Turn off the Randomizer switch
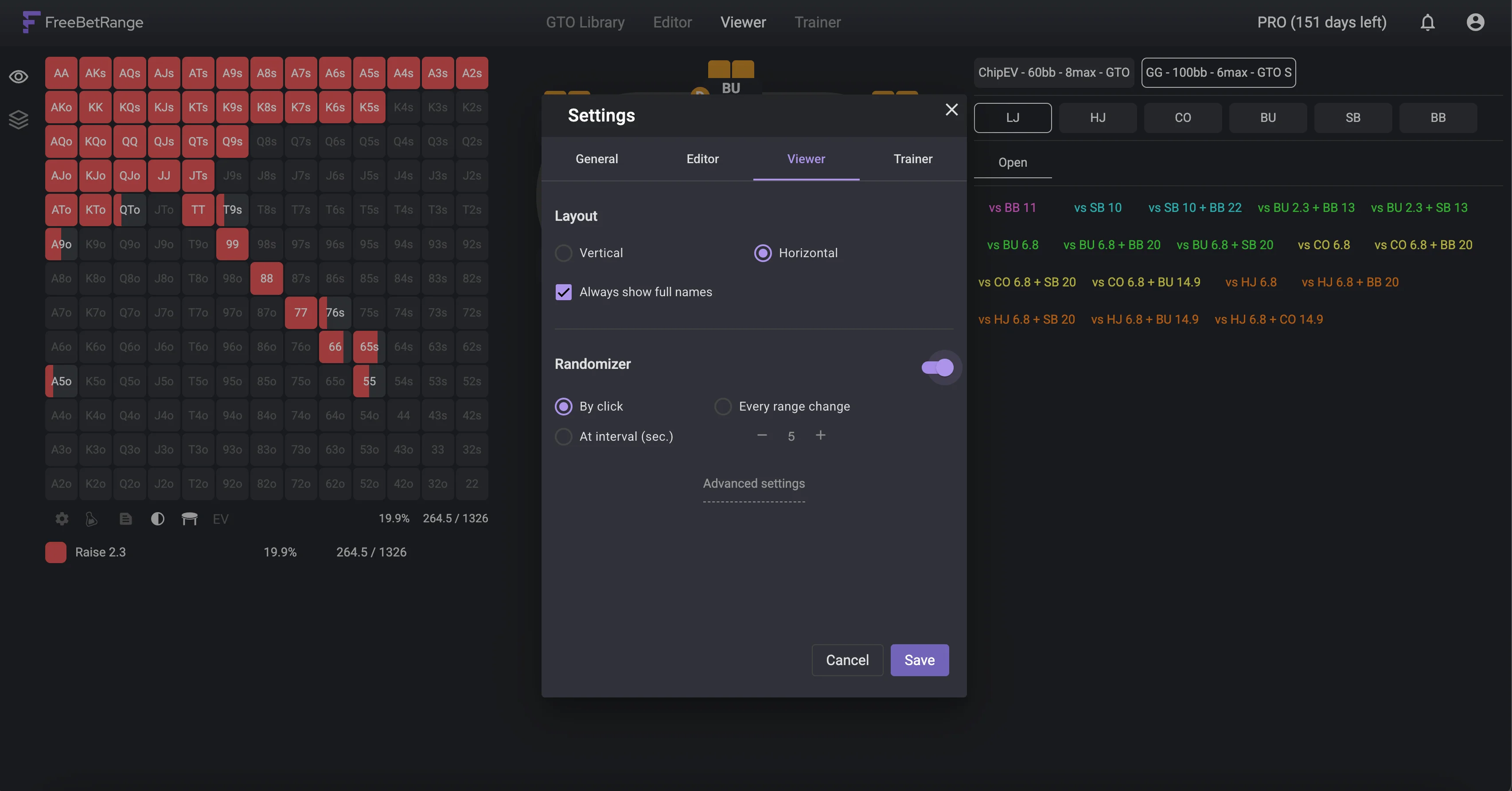This screenshot has height=791, width=1512. point(937,368)
